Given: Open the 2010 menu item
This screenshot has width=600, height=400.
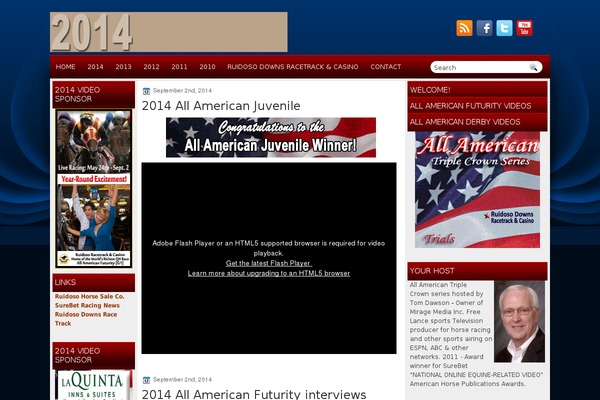Looking at the screenshot, I should click(x=207, y=67).
